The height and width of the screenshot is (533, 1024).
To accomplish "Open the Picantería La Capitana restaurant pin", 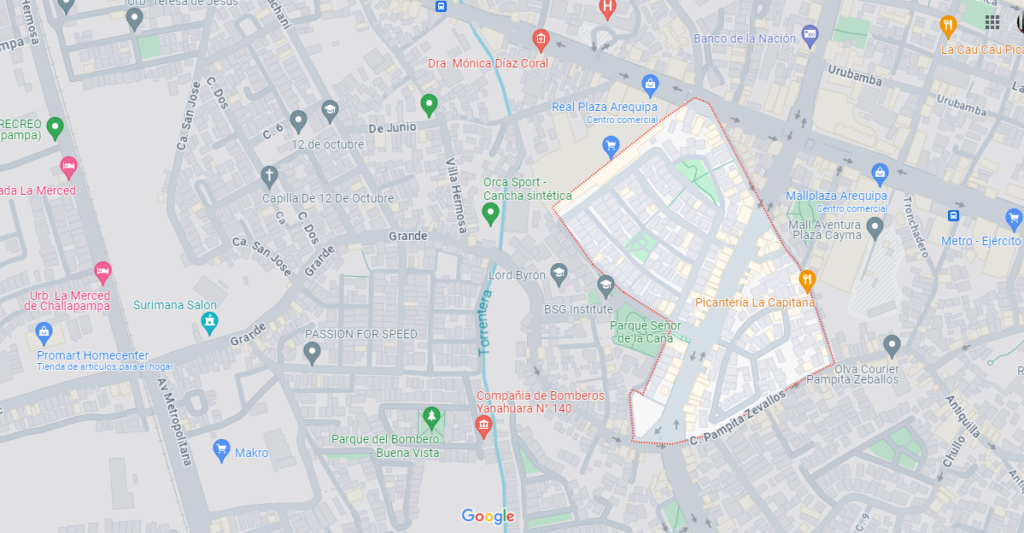I will (807, 282).
